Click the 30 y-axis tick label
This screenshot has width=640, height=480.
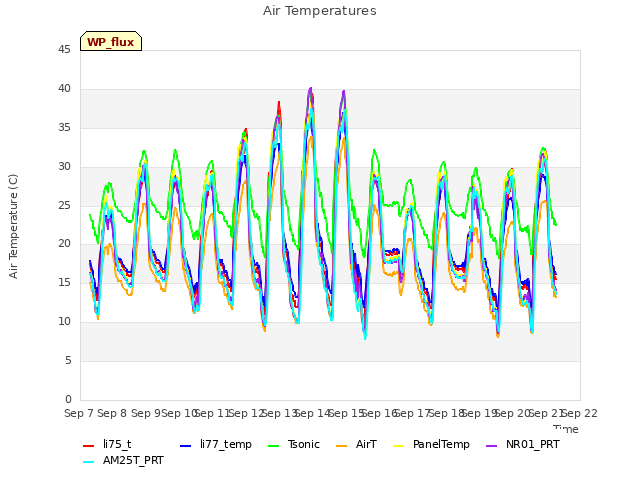pos(64,167)
